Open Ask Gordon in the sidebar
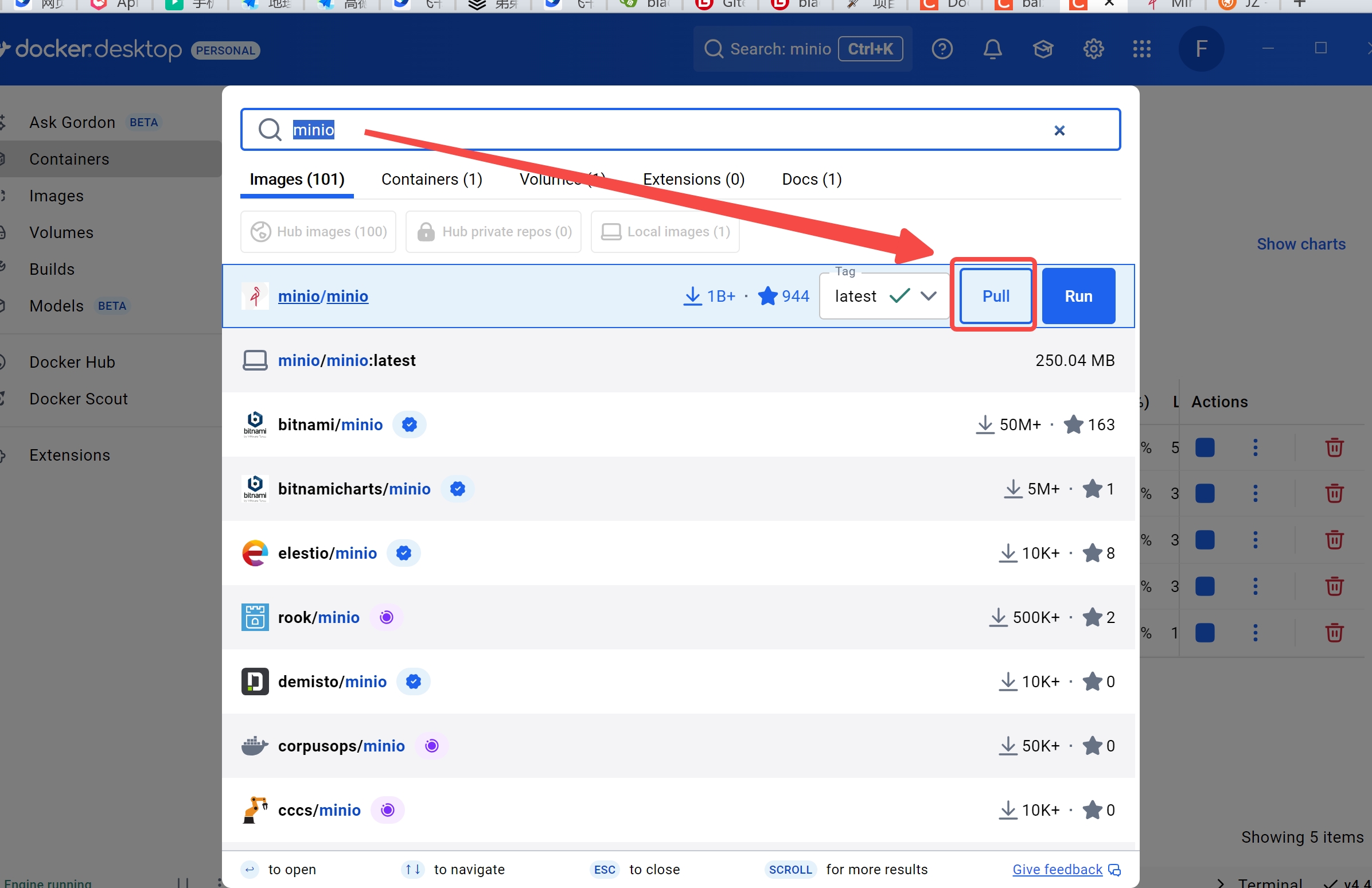Viewport: 1372px width, 888px height. (110, 122)
